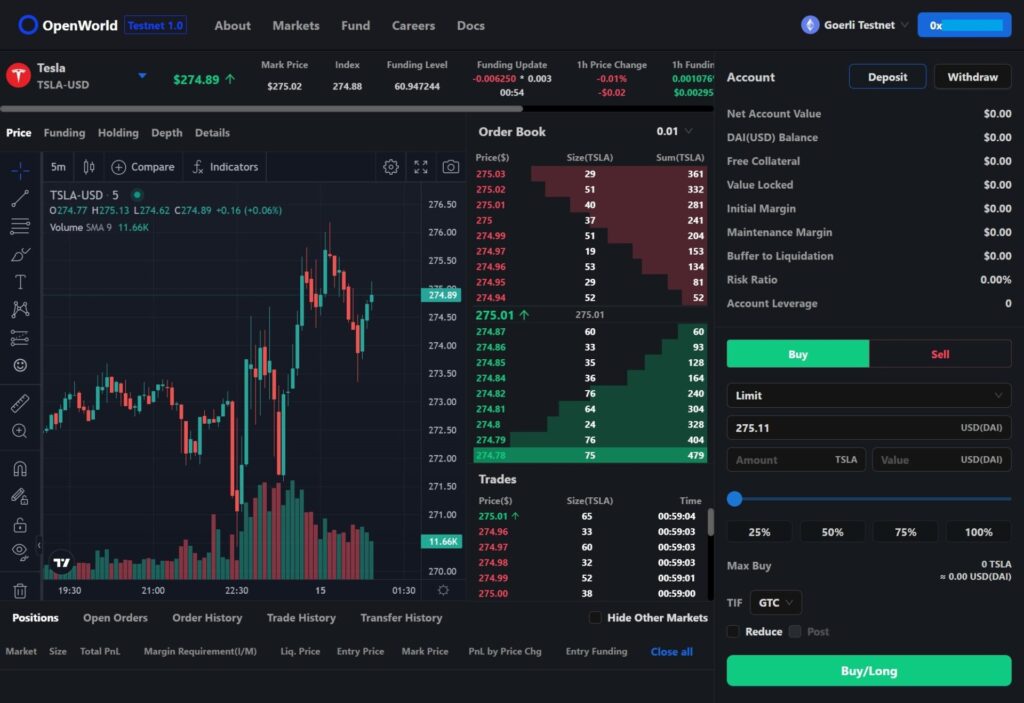Screen dimensions: 1024x703
Task: Select the brush drawing tool
Action: point(20,255)
